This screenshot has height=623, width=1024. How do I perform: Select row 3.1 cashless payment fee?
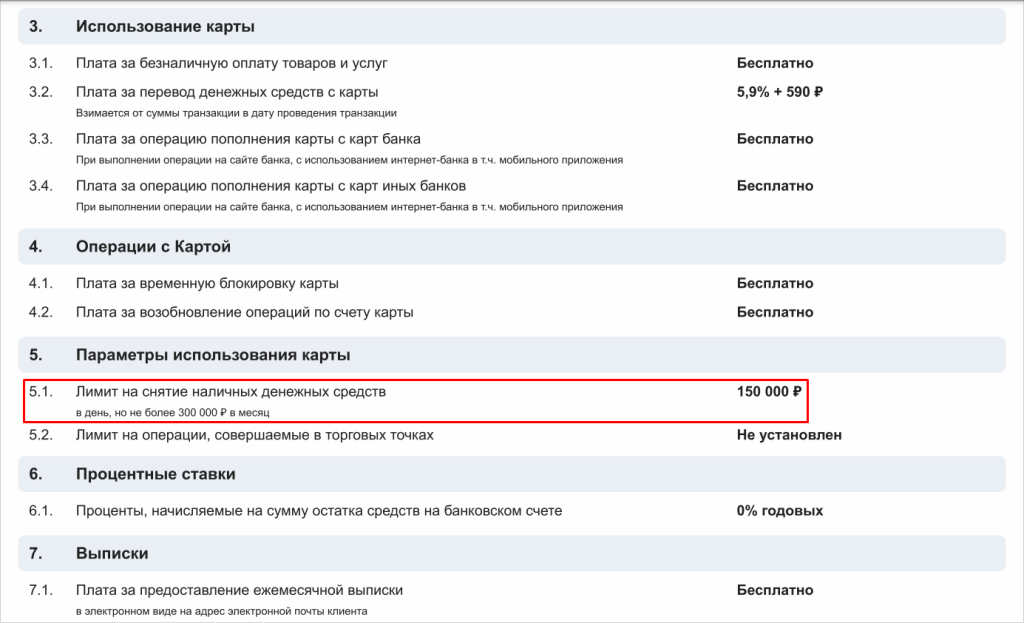coord(511,63)
